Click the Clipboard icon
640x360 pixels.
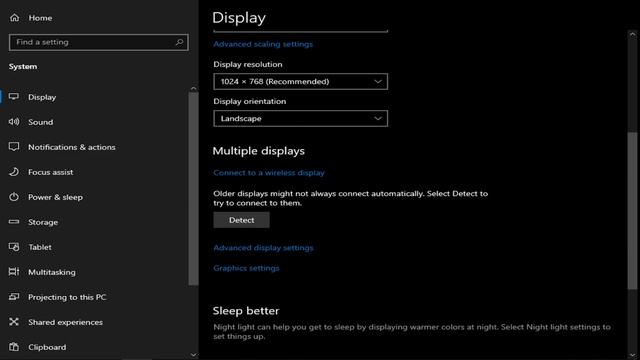pyautogui.click(x=14, y=347)
